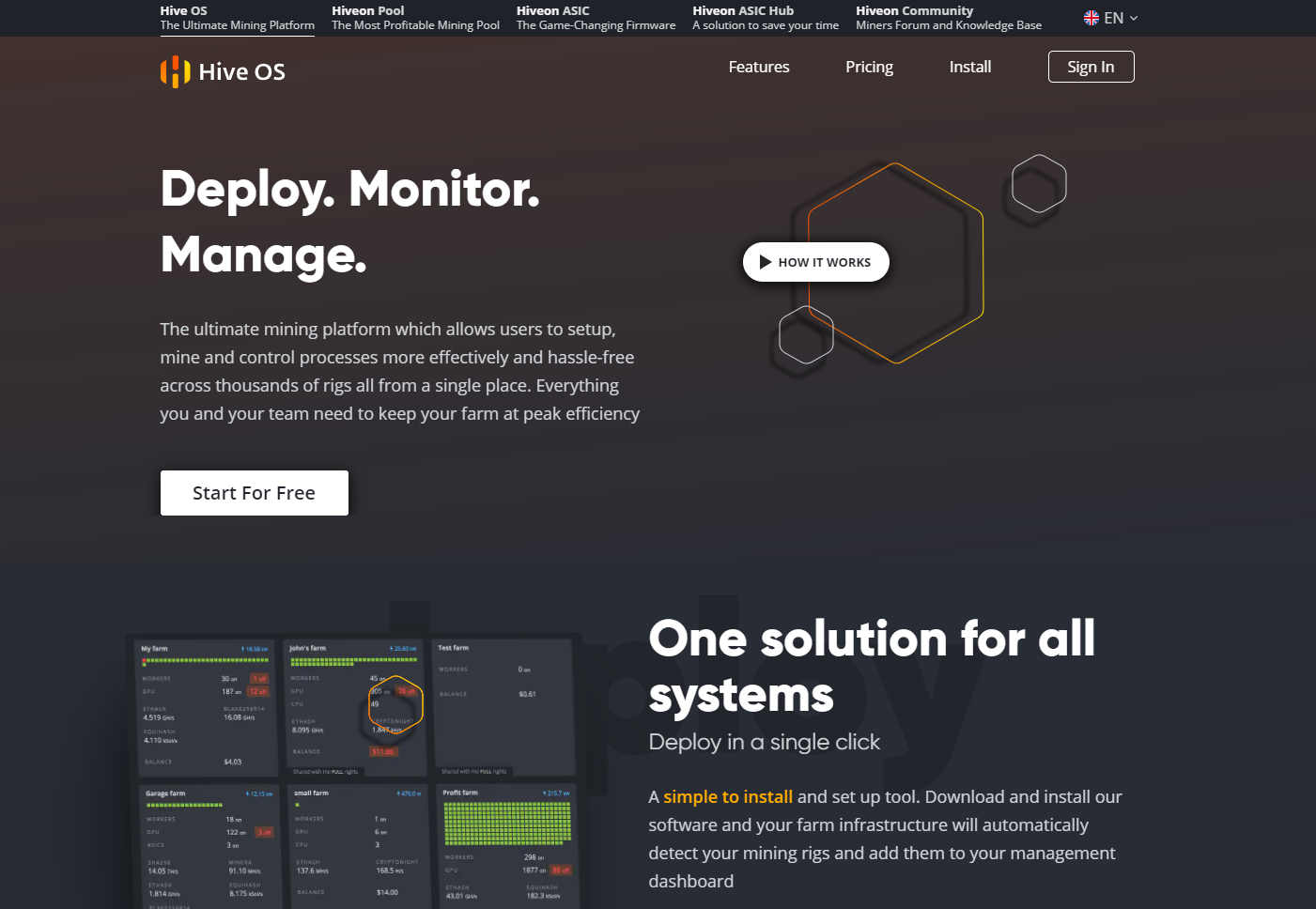Image resolution: width=1316 pixels, height=909 pixels.
Task: Click the 'Deploy. Monitor. Manage.' headline
Action: click(x=350, y=222)
